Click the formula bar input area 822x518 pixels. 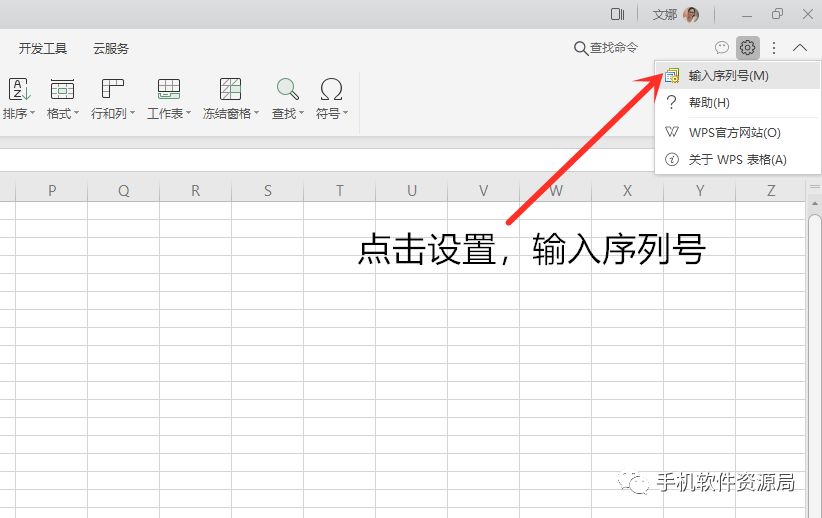tap(325, 160)
